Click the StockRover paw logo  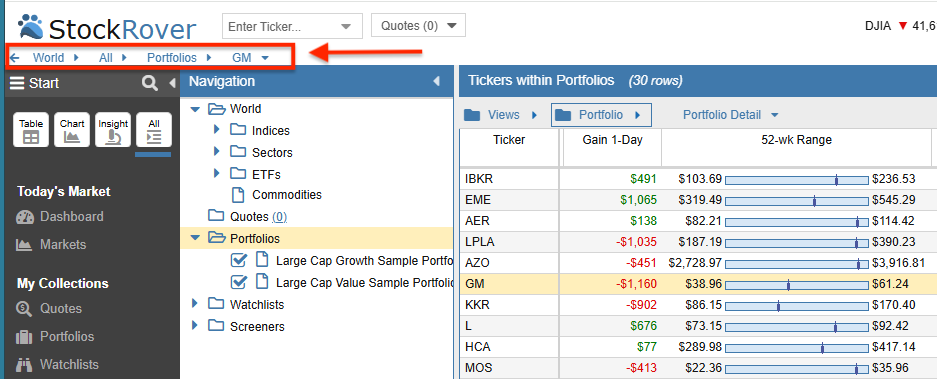[30, 28]
